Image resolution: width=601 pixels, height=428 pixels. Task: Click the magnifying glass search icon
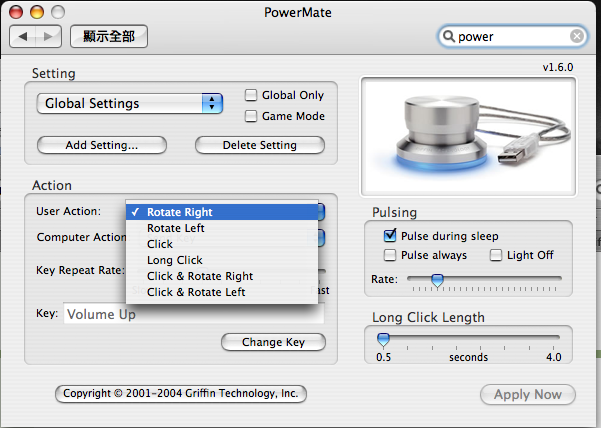pyautogui.click(x=448, y=36)
